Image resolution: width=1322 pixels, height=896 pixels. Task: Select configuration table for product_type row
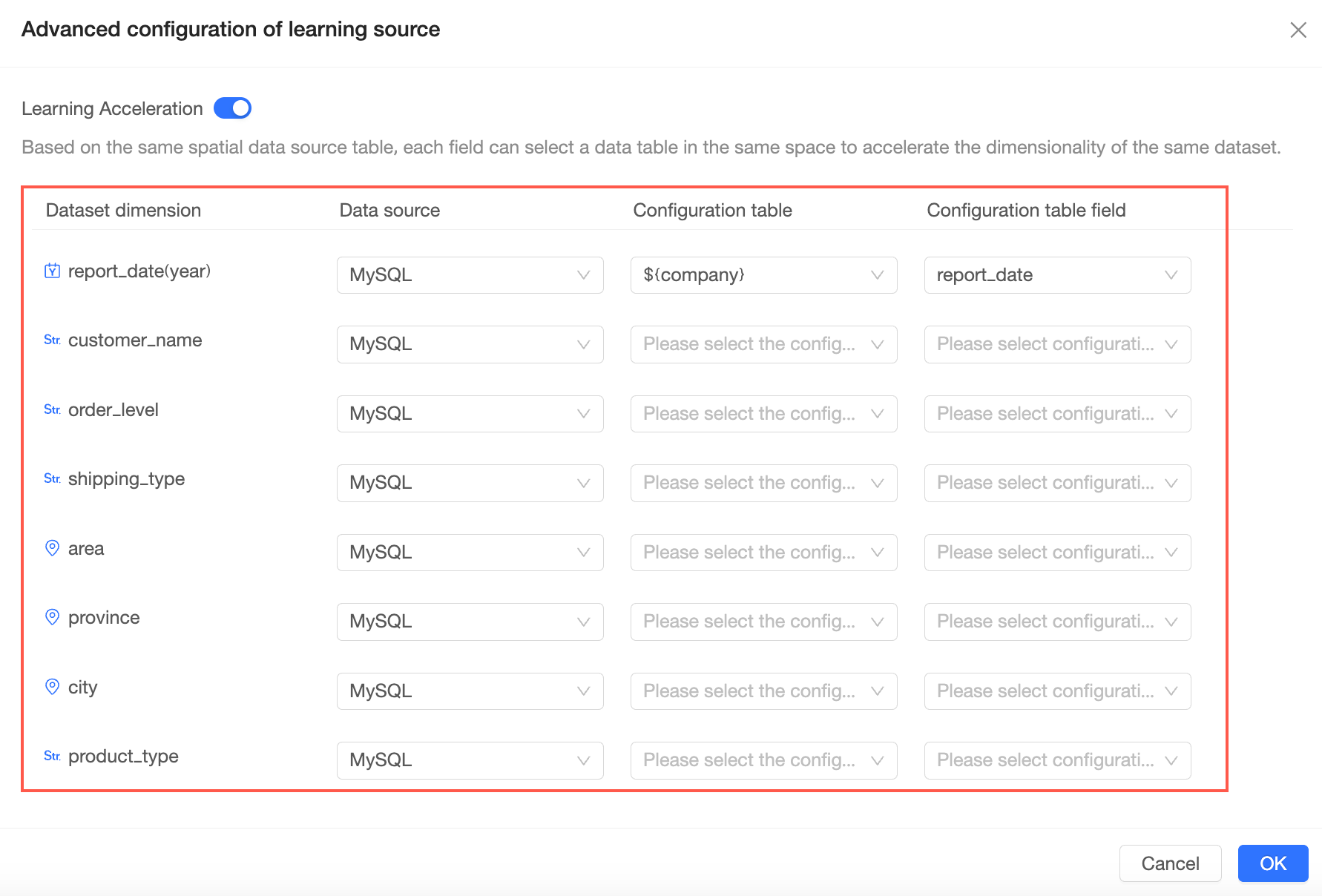[x=764, y=760]
